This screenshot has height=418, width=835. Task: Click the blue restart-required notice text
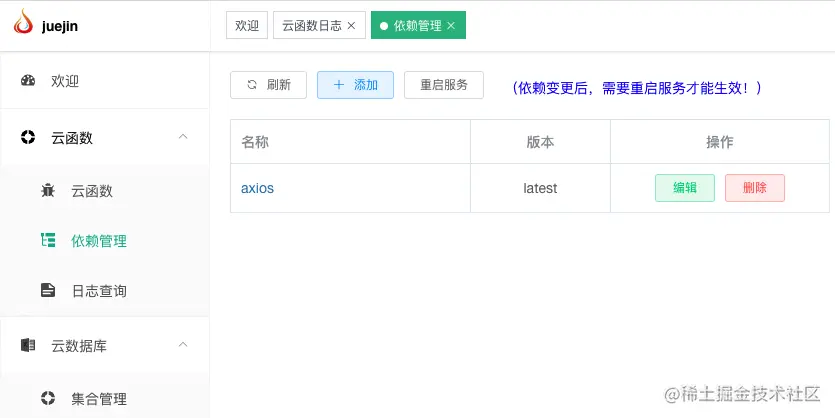637,88
